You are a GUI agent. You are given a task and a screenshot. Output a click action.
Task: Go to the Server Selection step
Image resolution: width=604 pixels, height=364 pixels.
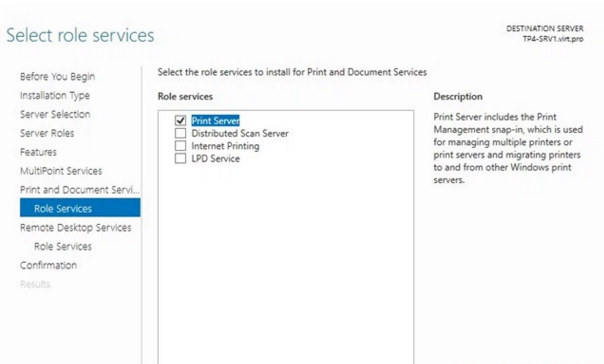[x=55, y=114]
